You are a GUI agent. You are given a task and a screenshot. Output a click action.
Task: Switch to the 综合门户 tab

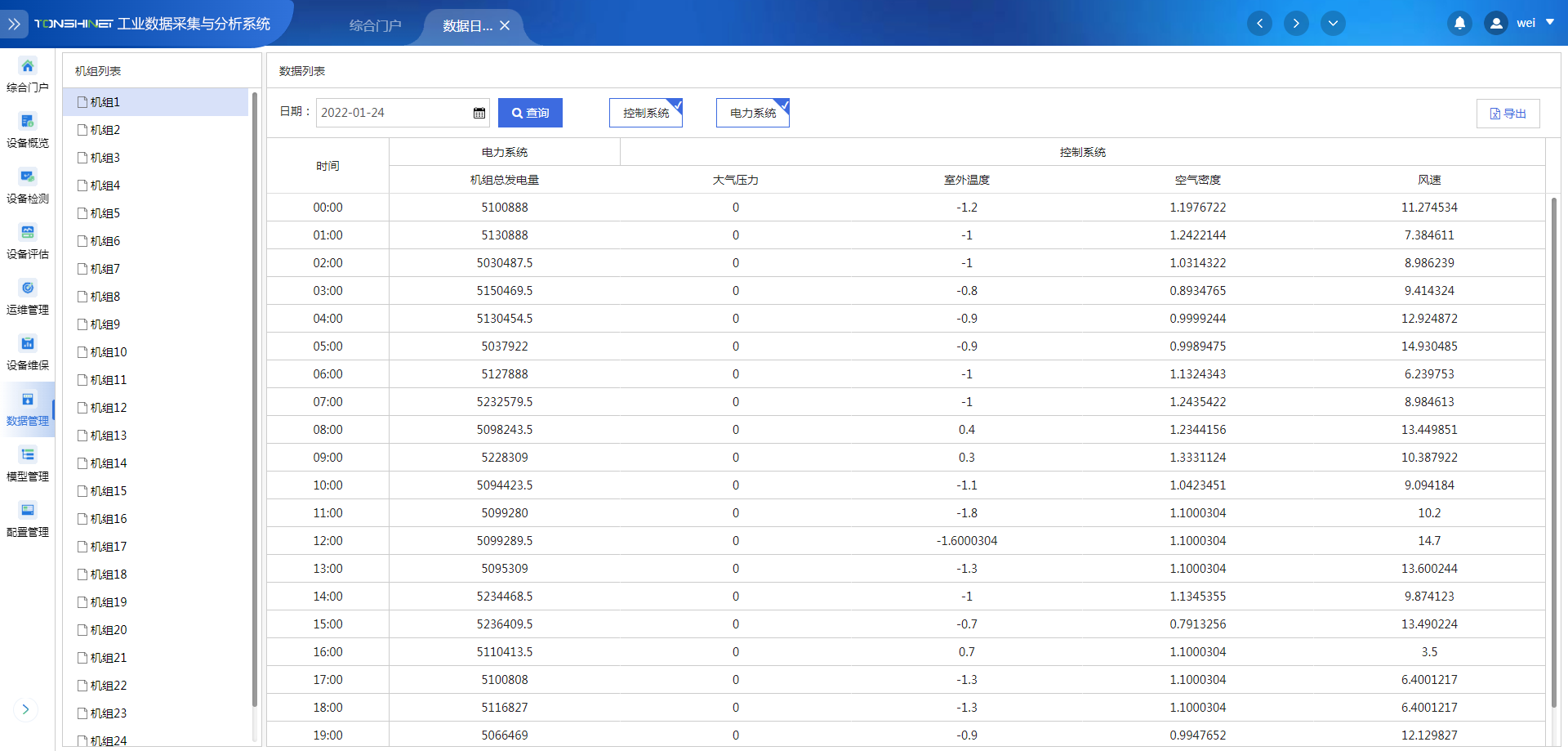pos(375,25)
